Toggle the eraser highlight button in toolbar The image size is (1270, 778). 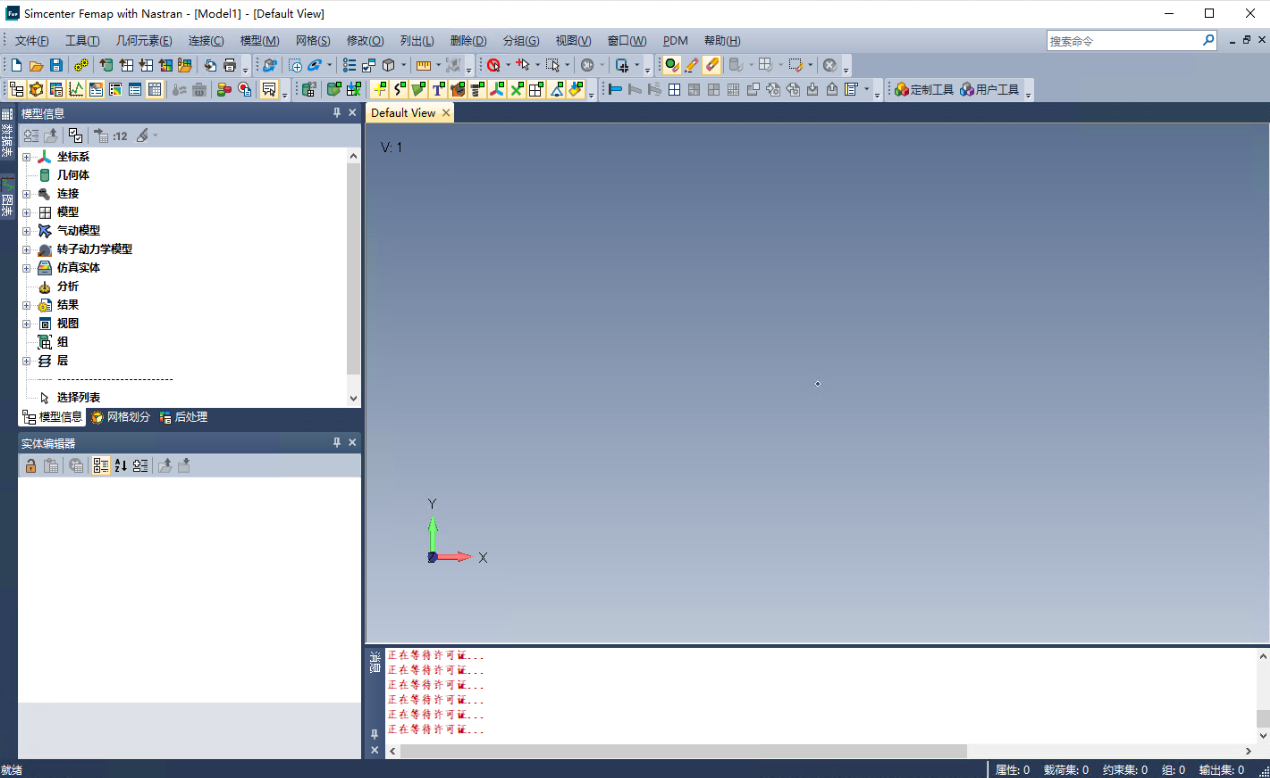pos(711,65)
